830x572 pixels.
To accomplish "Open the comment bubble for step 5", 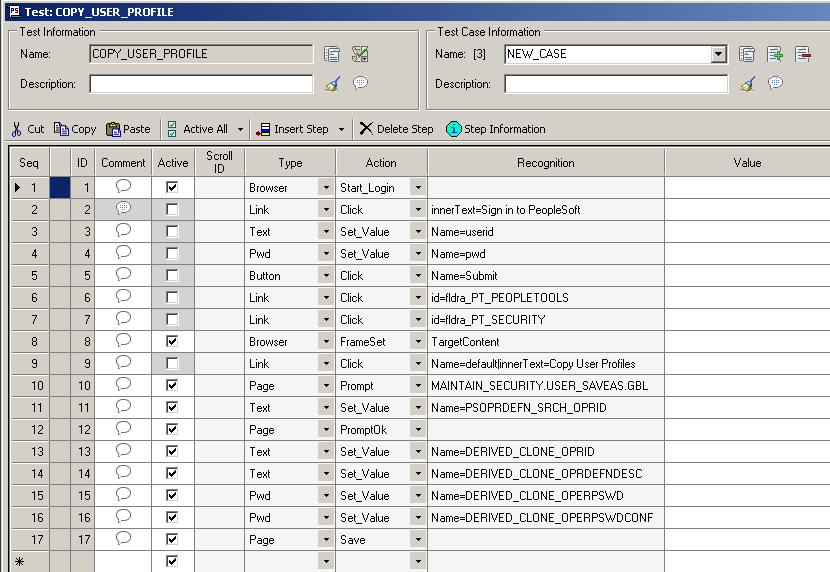I will (x=123, y=274).
